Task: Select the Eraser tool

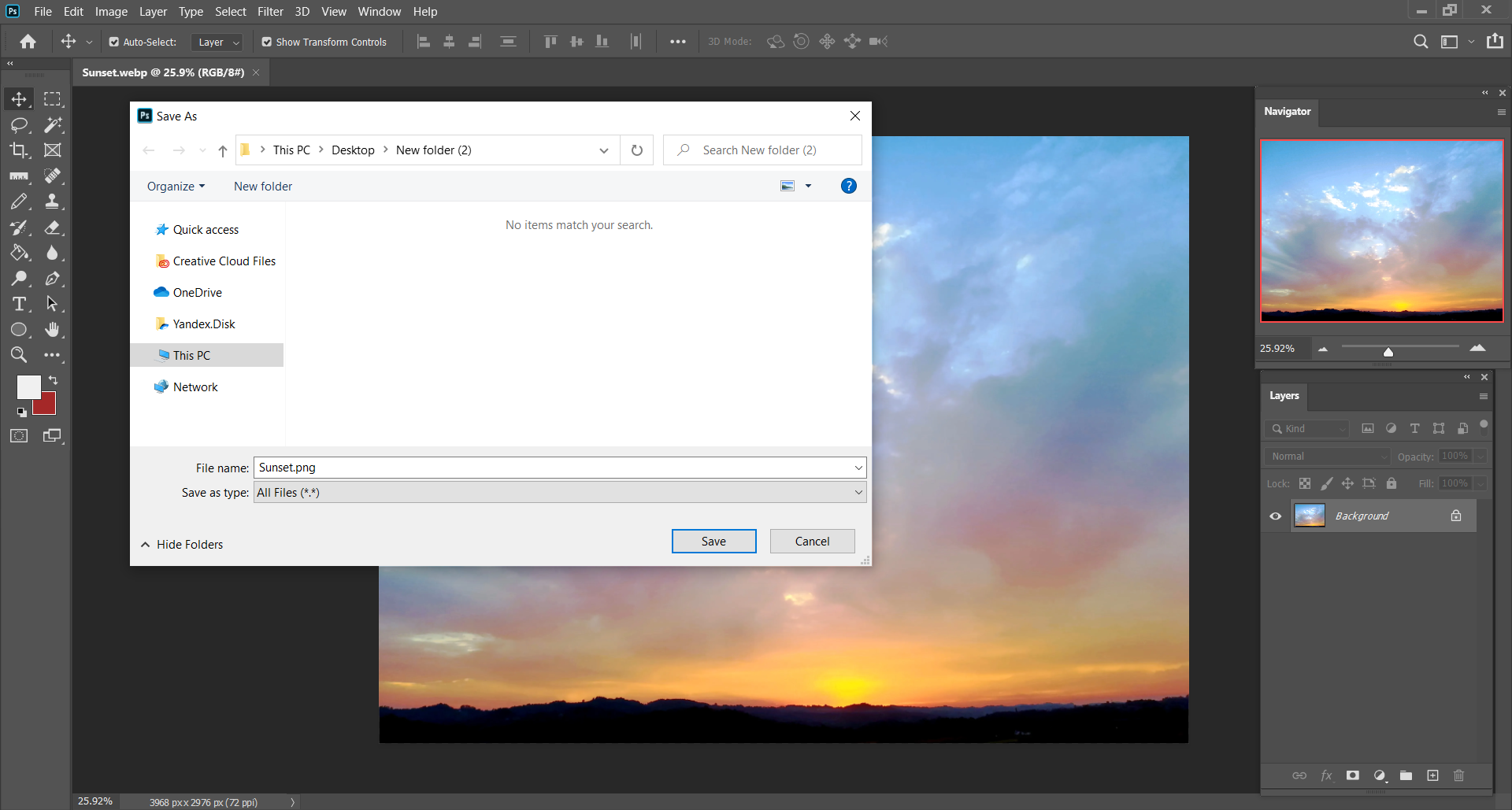Action: [53, 227]
